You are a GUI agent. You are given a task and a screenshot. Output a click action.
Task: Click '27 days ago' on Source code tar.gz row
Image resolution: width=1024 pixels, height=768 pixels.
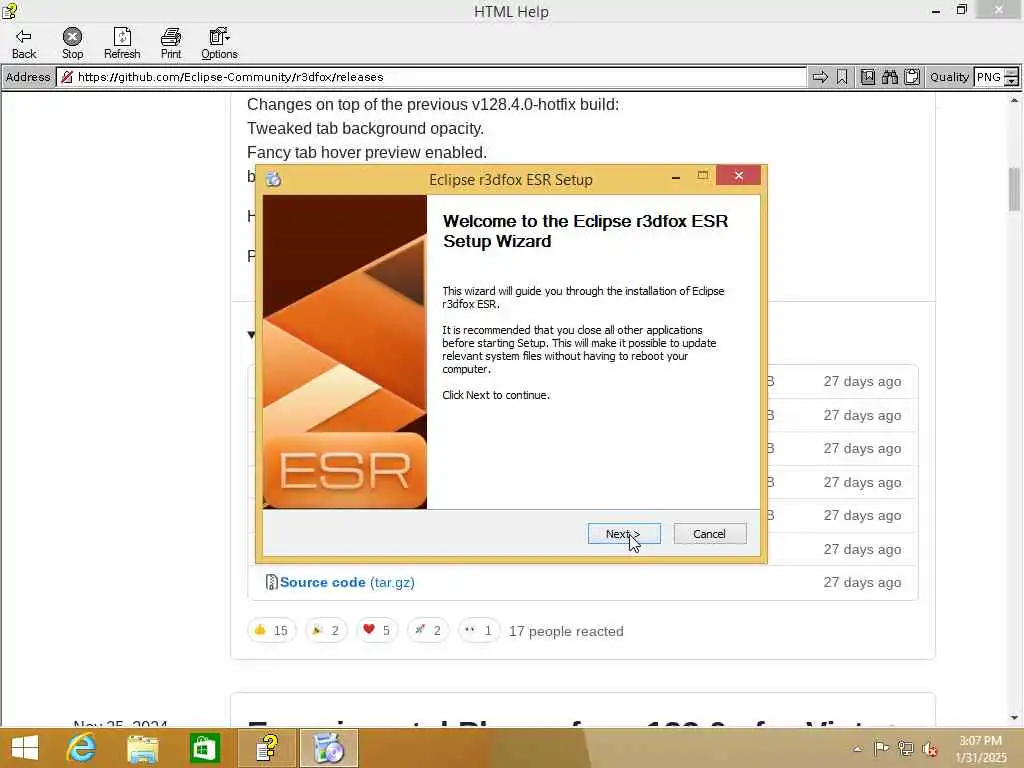click(862, 582)
